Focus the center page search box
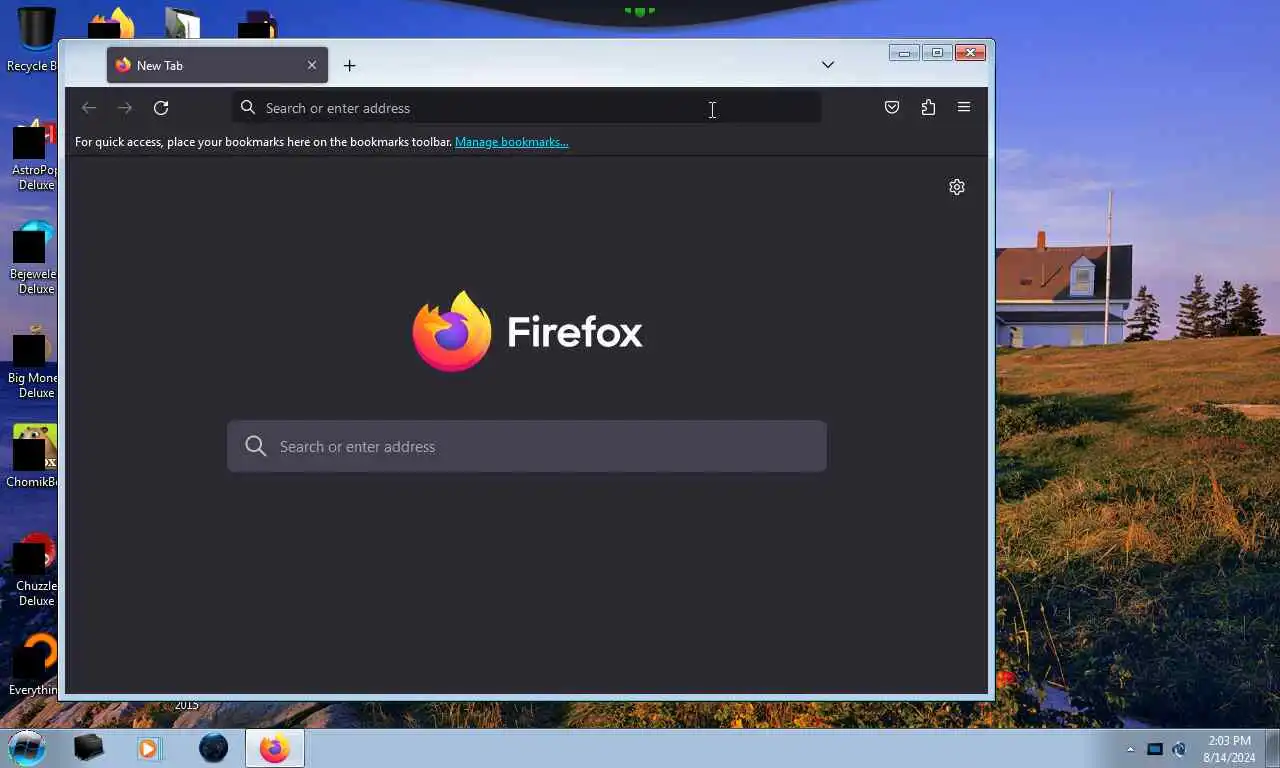Image resolution: width=1280 pixels, height=768 pixels. pyautogui.click(x=527, y=446)
